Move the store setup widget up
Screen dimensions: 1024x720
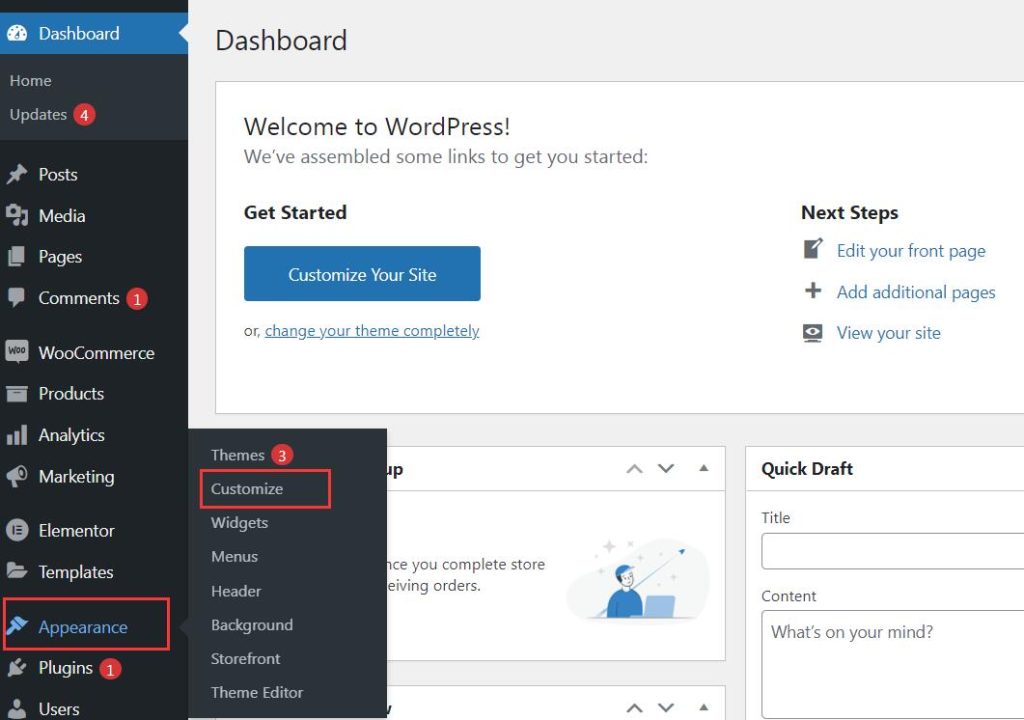click(634, 468)
